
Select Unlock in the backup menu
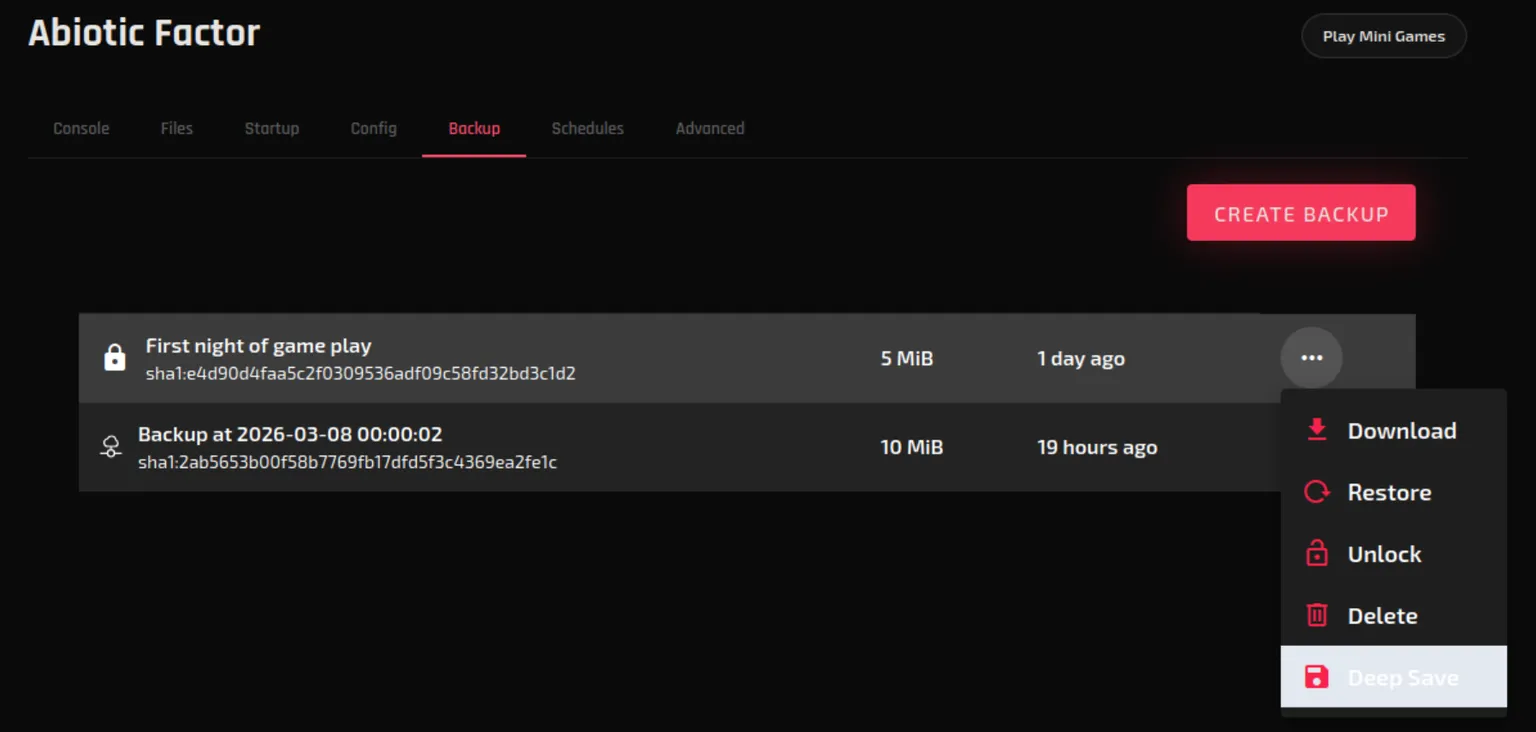1394,554
